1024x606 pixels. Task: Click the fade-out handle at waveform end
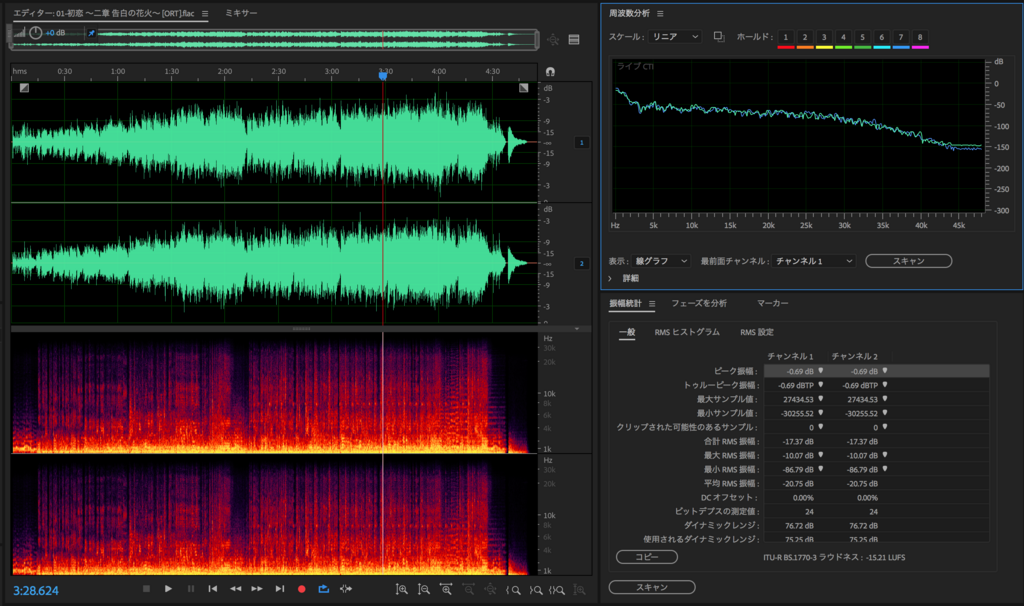tap(524, 88)
